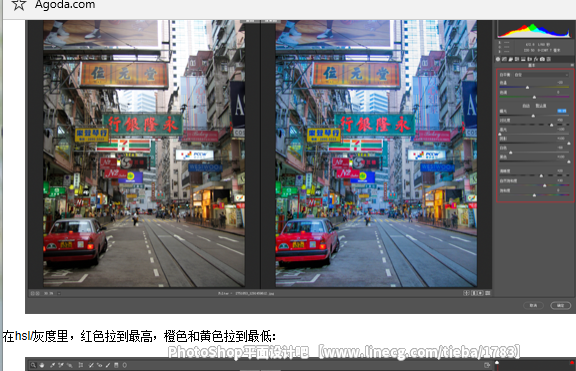Open the zoom level dropdown below the preview
576x371 pixels.
coord(59,293)
